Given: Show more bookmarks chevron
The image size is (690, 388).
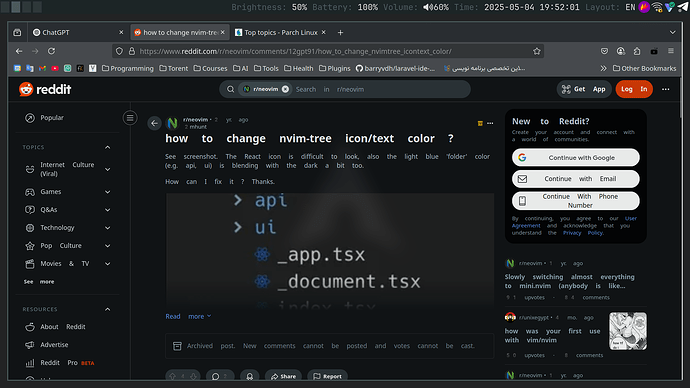Looking at the screenshot, I should pos(603,68).
